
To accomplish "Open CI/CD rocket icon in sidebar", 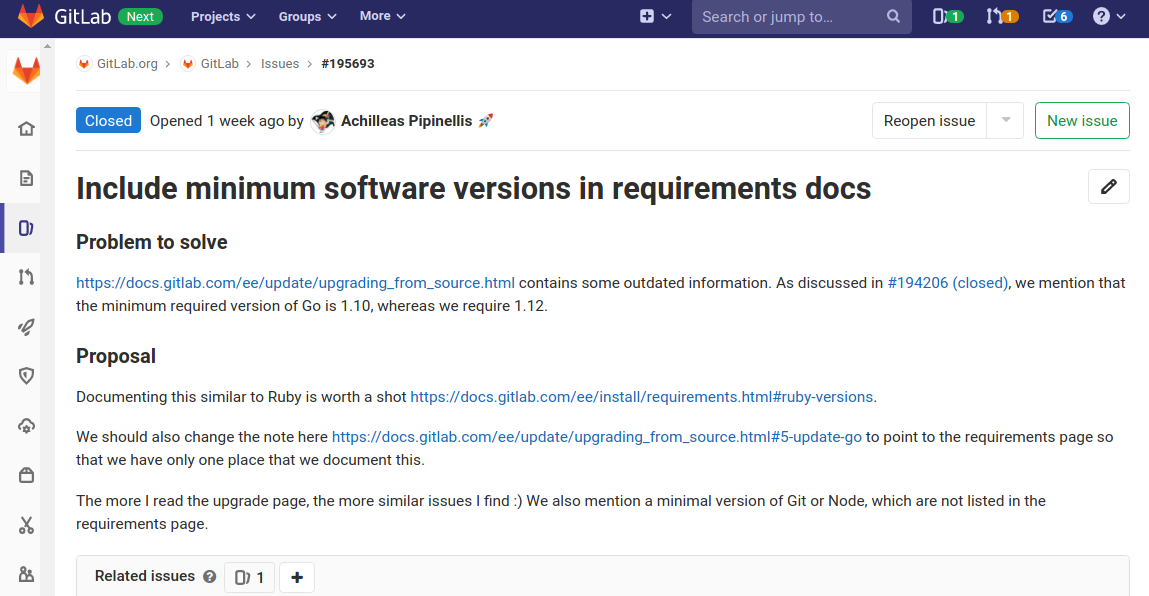I will click(x=26, y=327).
